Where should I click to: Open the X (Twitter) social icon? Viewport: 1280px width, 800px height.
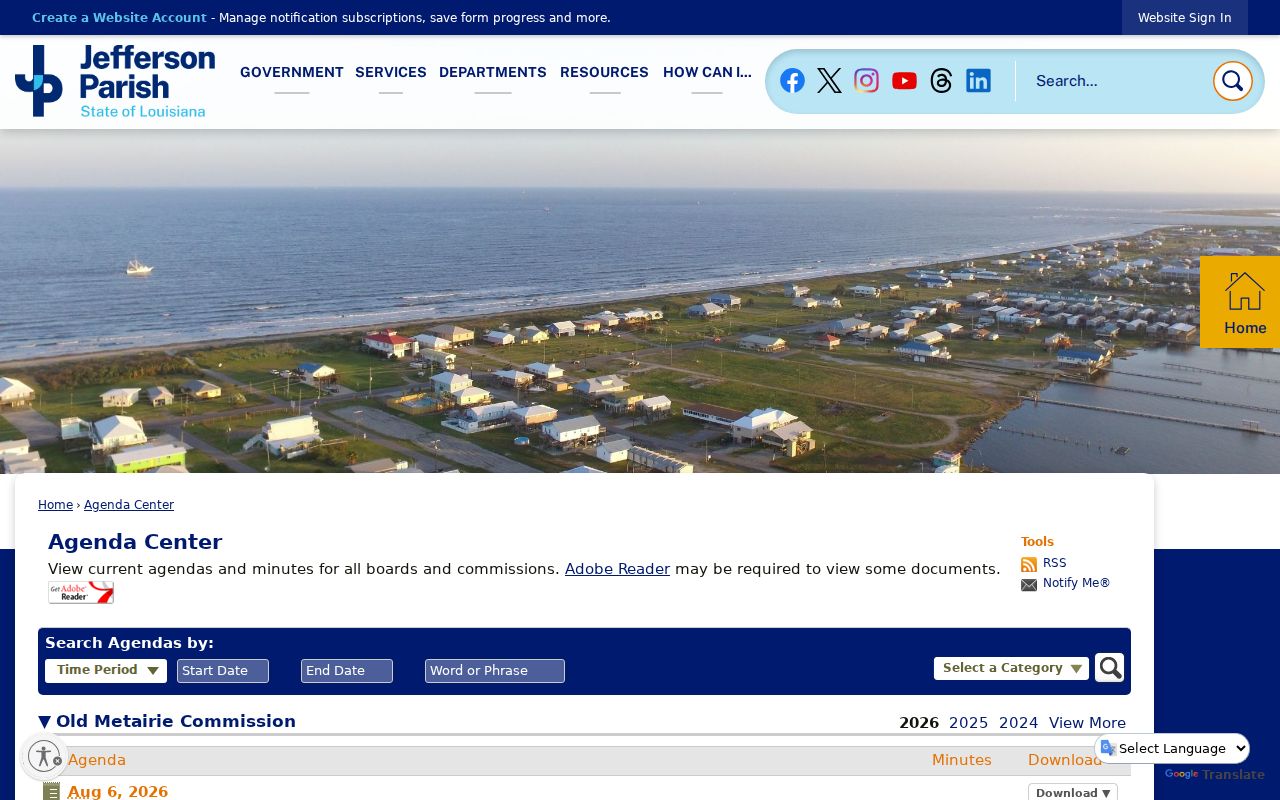(829, 81)
